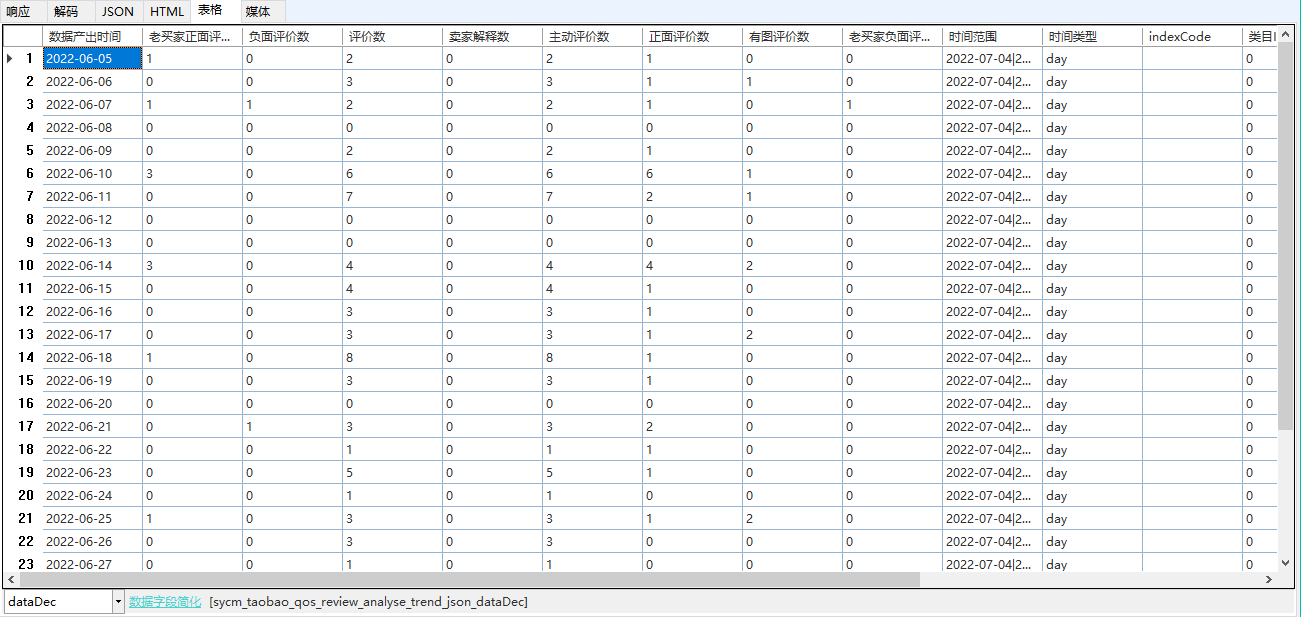Screen dimensions: 1301x617
Task: Click row header number 23
Action: (x=22, y=564)
